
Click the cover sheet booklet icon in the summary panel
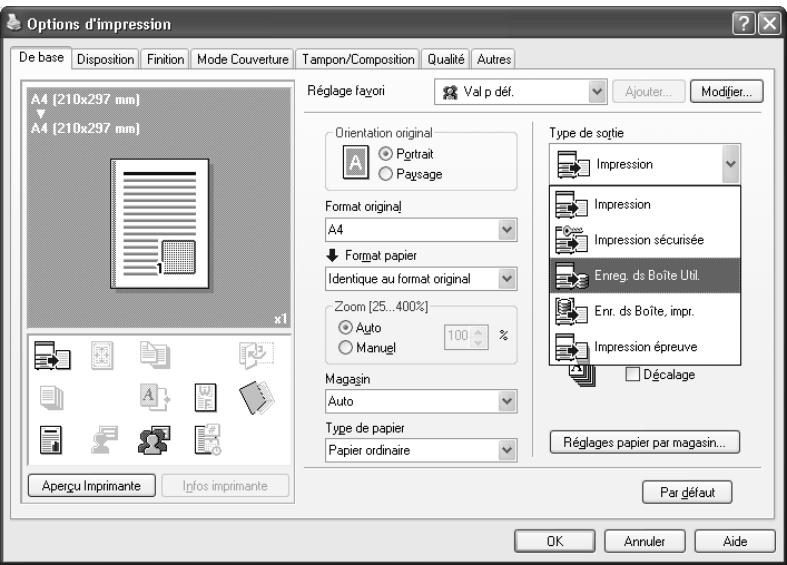[x=256, y=397]
